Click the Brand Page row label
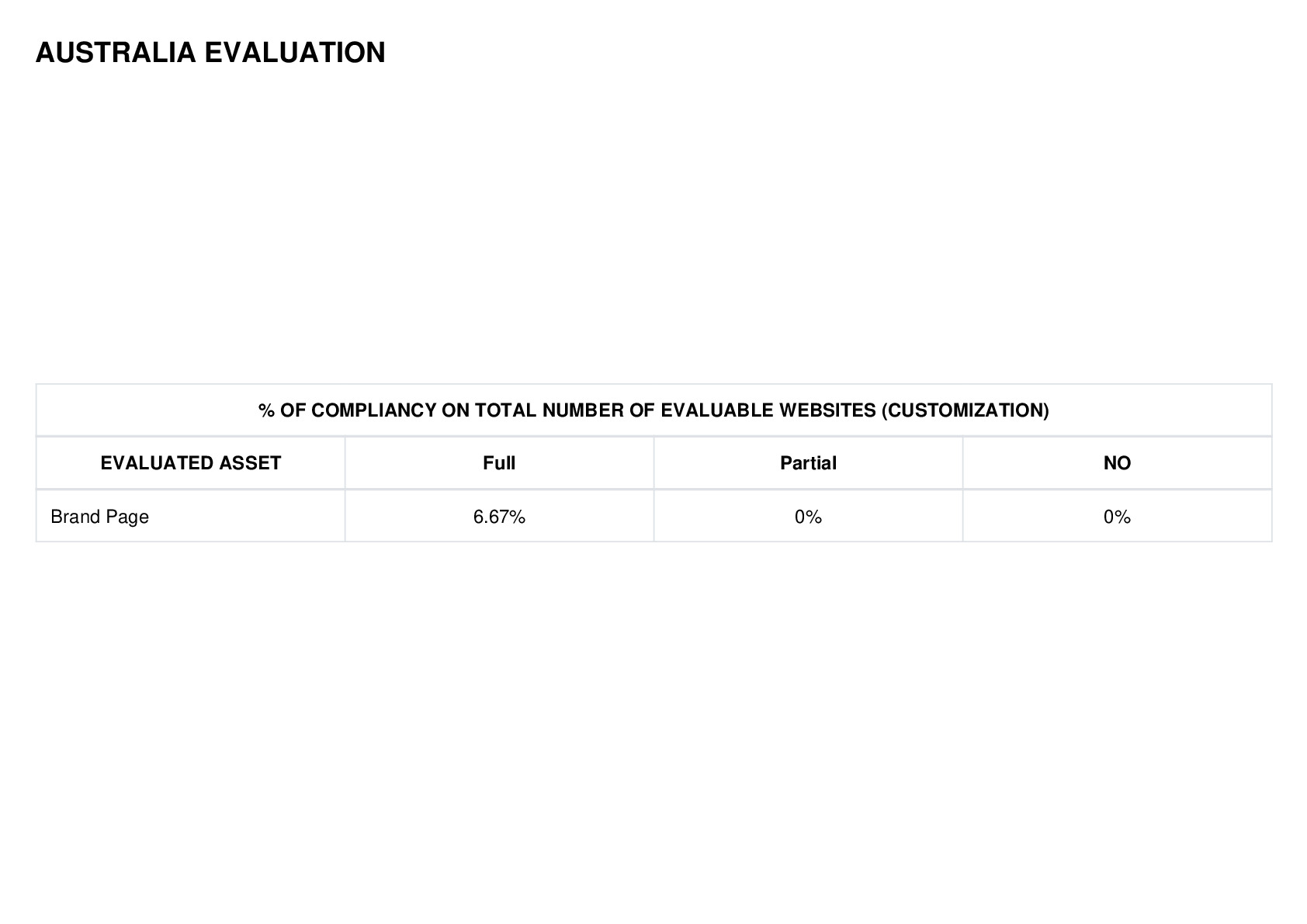1307x924 pixels. coord(99,517)
